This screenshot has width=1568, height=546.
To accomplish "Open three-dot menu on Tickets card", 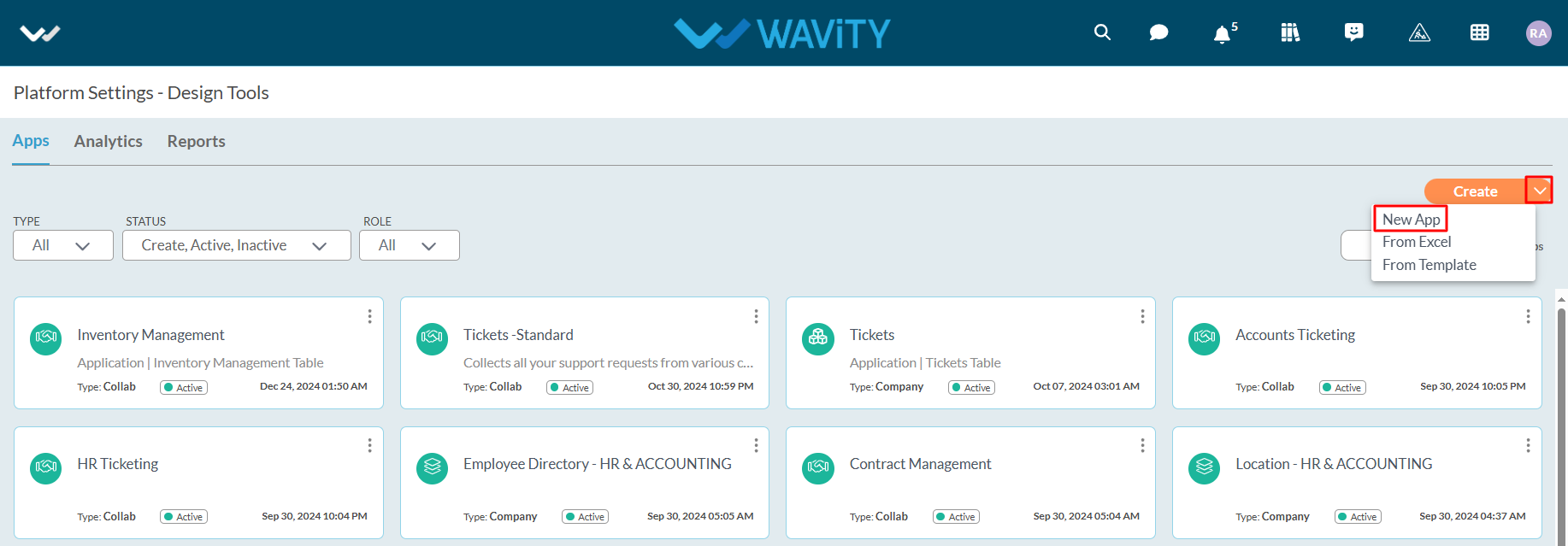I will [x=1142, y=316].
